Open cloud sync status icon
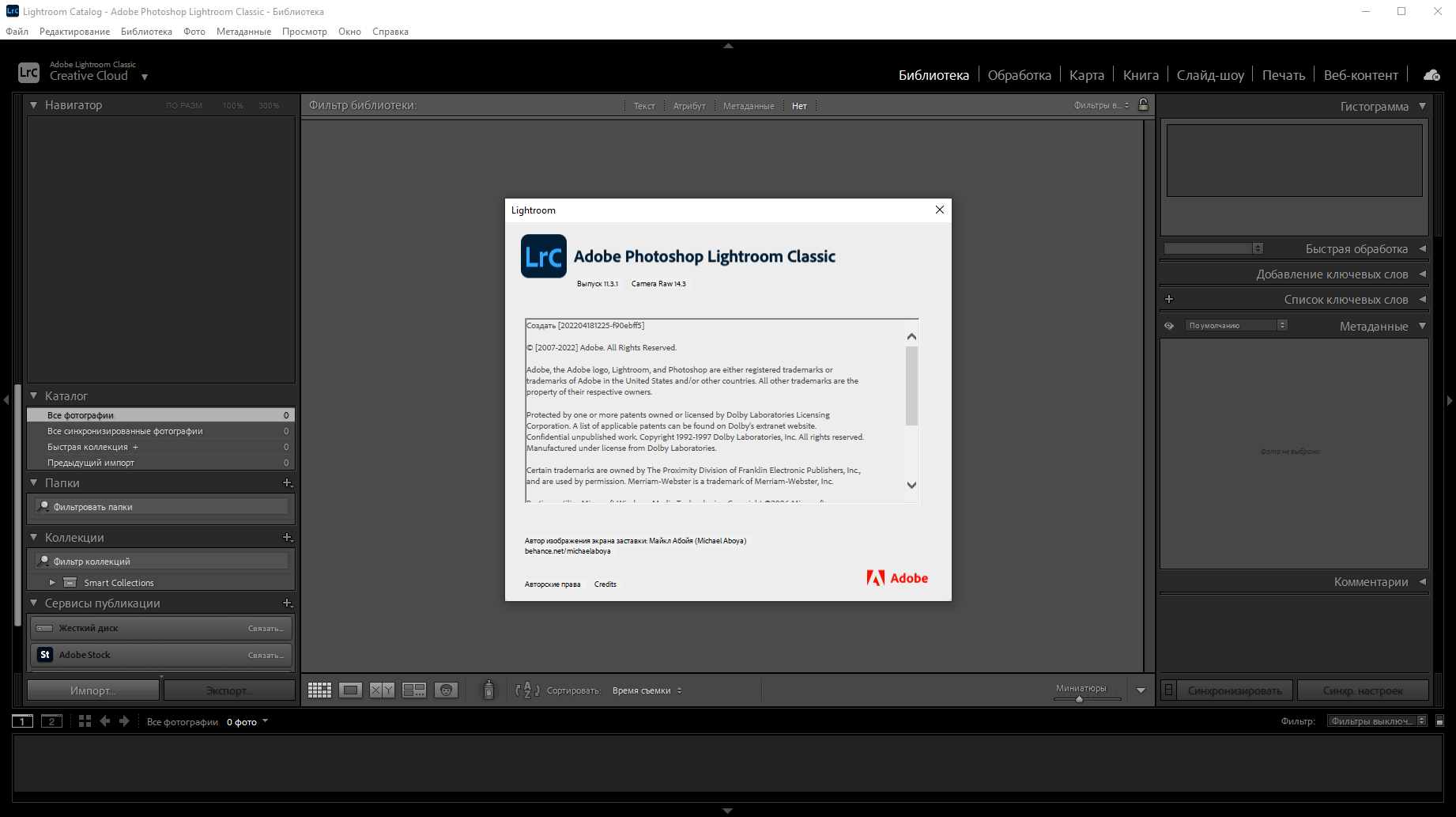 pyautogui.click(x=1431, y=75)
